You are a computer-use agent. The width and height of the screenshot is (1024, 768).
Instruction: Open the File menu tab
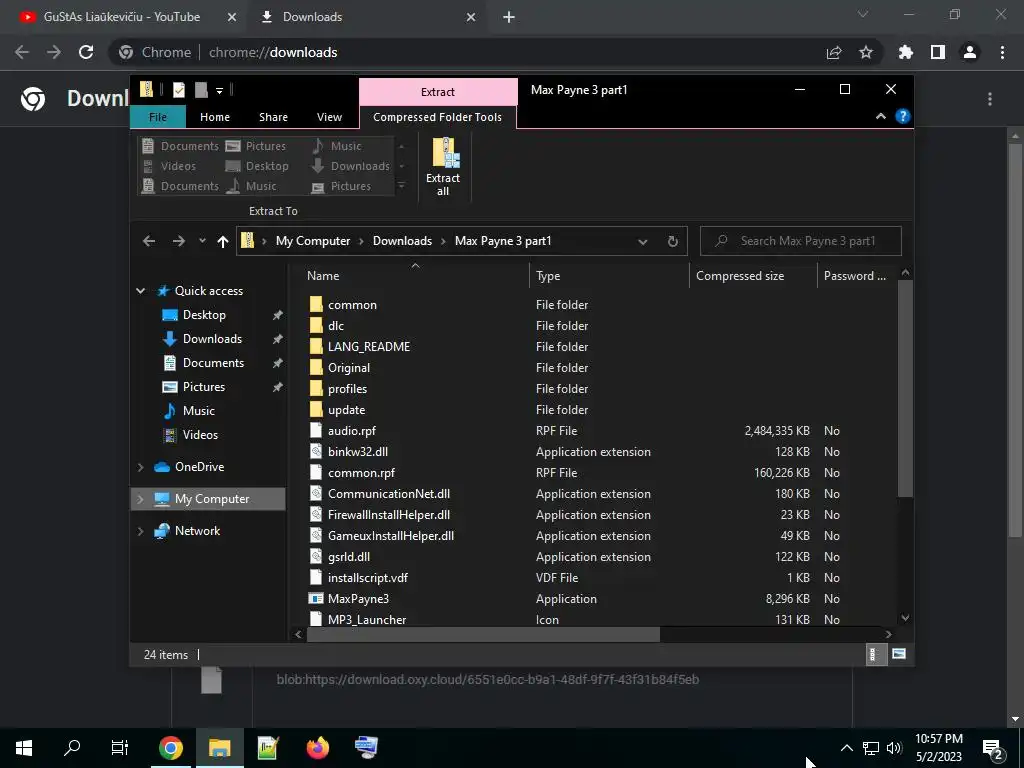(158, 117)
